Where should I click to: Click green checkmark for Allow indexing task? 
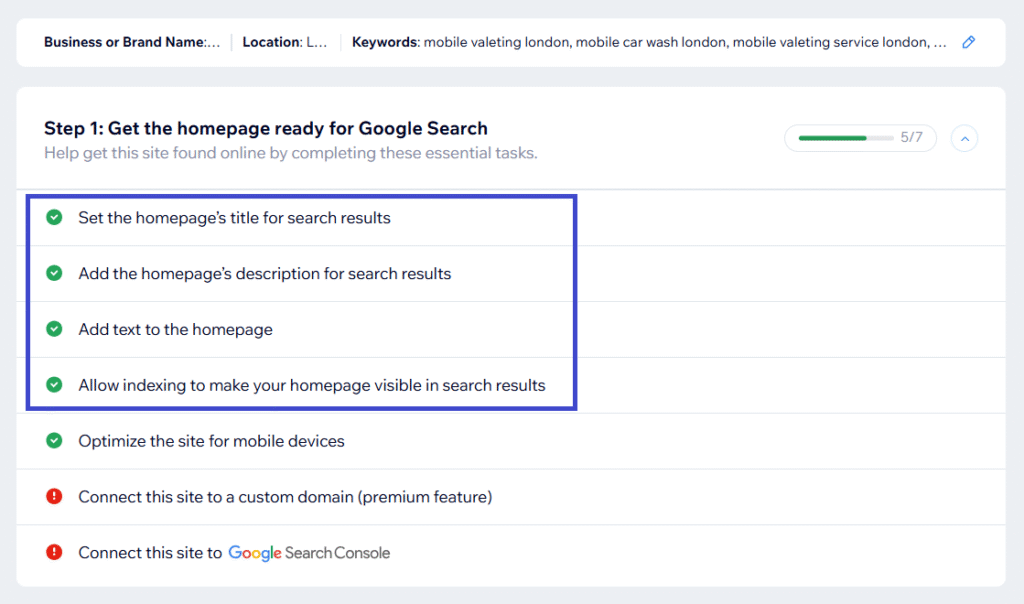tap(54, 385)
